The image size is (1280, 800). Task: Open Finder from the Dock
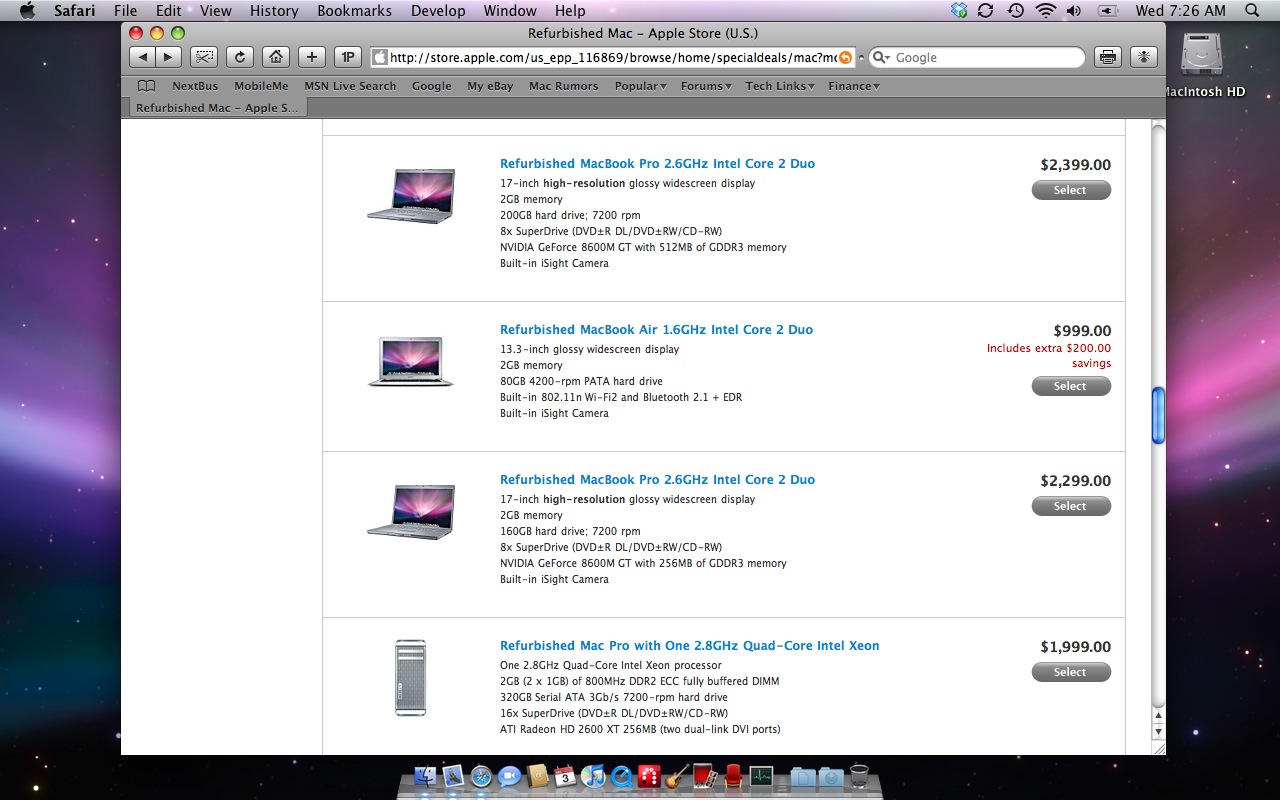click(x=425, y=776)
